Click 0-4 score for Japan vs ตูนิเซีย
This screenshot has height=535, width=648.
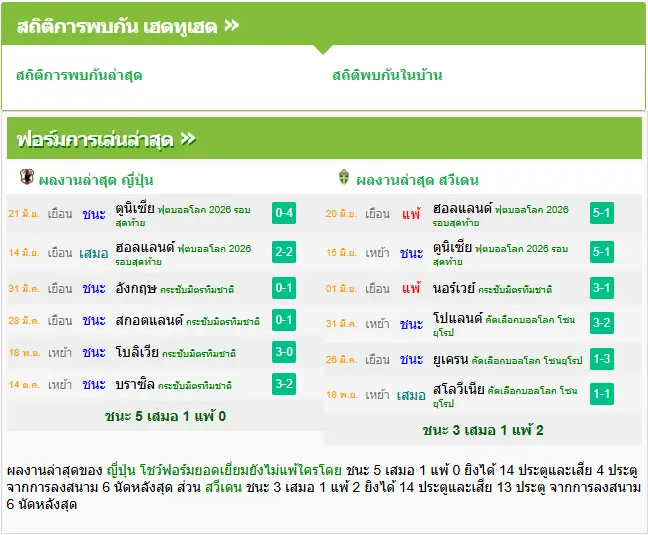(x=284, y=213)
